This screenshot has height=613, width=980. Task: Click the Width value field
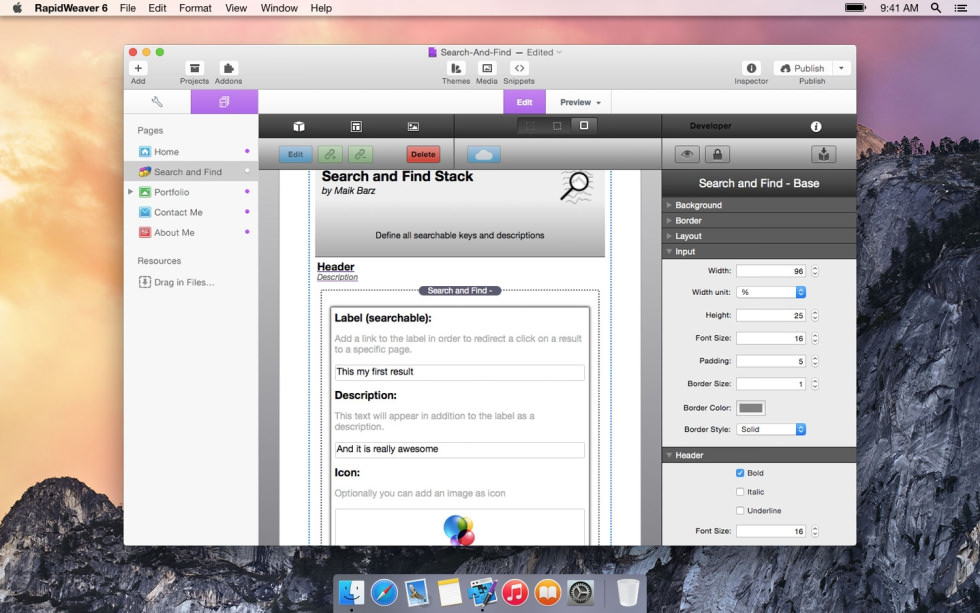click(x=771, y=271)
